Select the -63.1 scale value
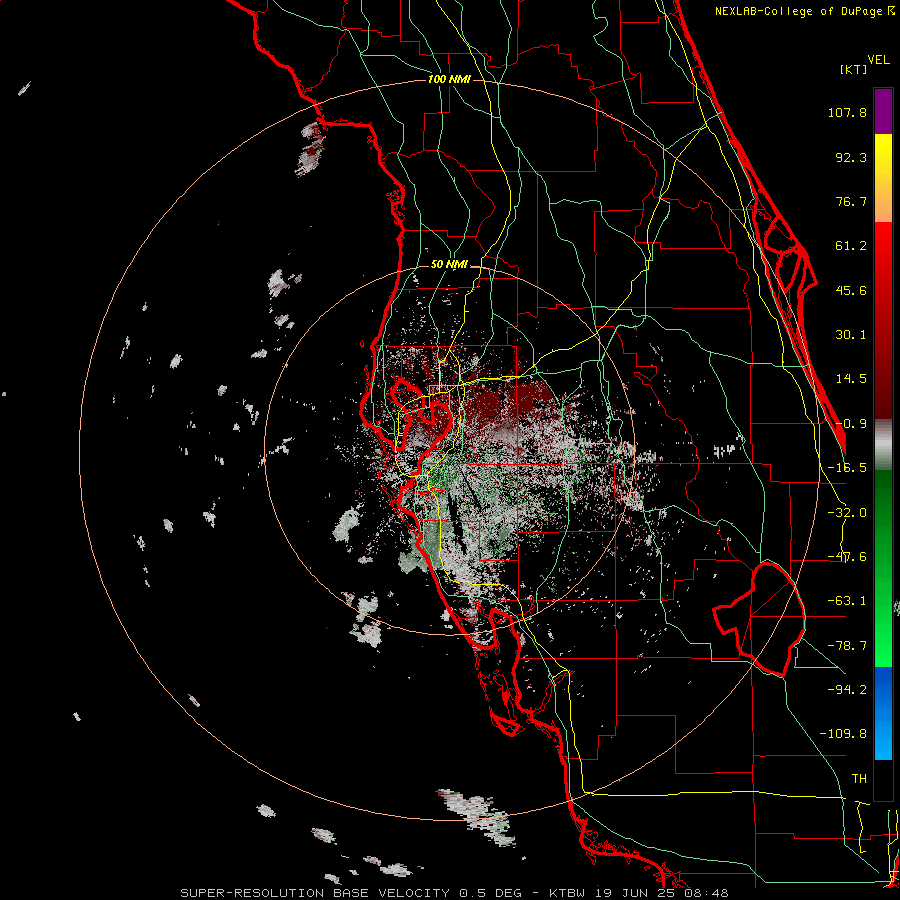Screen dimensions: 900x900 point(847,601)
